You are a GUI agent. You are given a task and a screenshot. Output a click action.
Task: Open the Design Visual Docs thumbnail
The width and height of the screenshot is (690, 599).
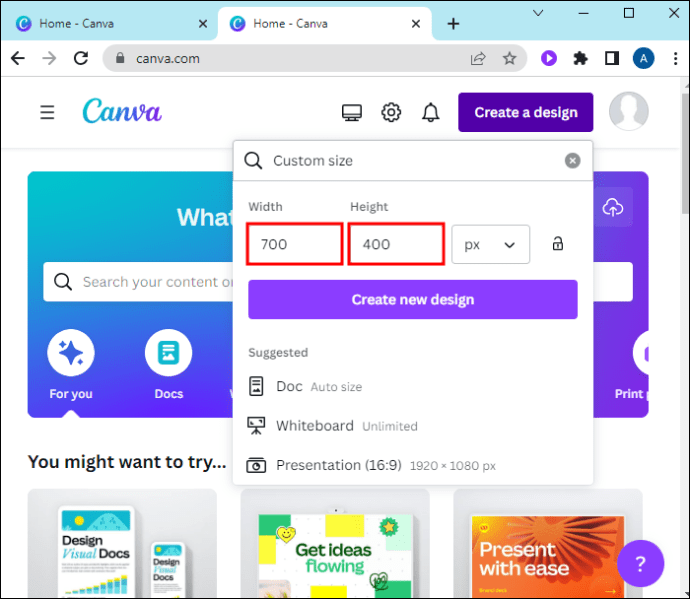[x=122, y=543]
